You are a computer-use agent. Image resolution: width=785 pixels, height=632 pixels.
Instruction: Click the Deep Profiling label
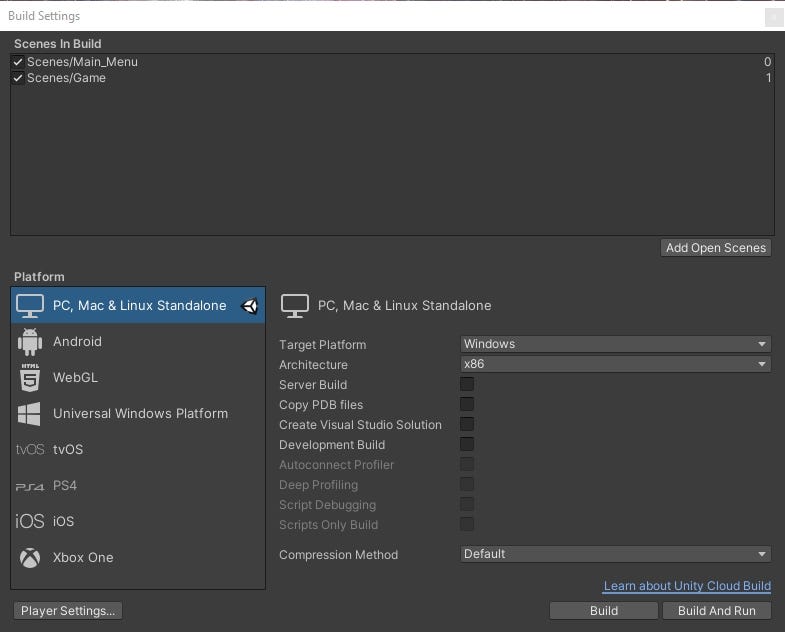click(319, 485)
